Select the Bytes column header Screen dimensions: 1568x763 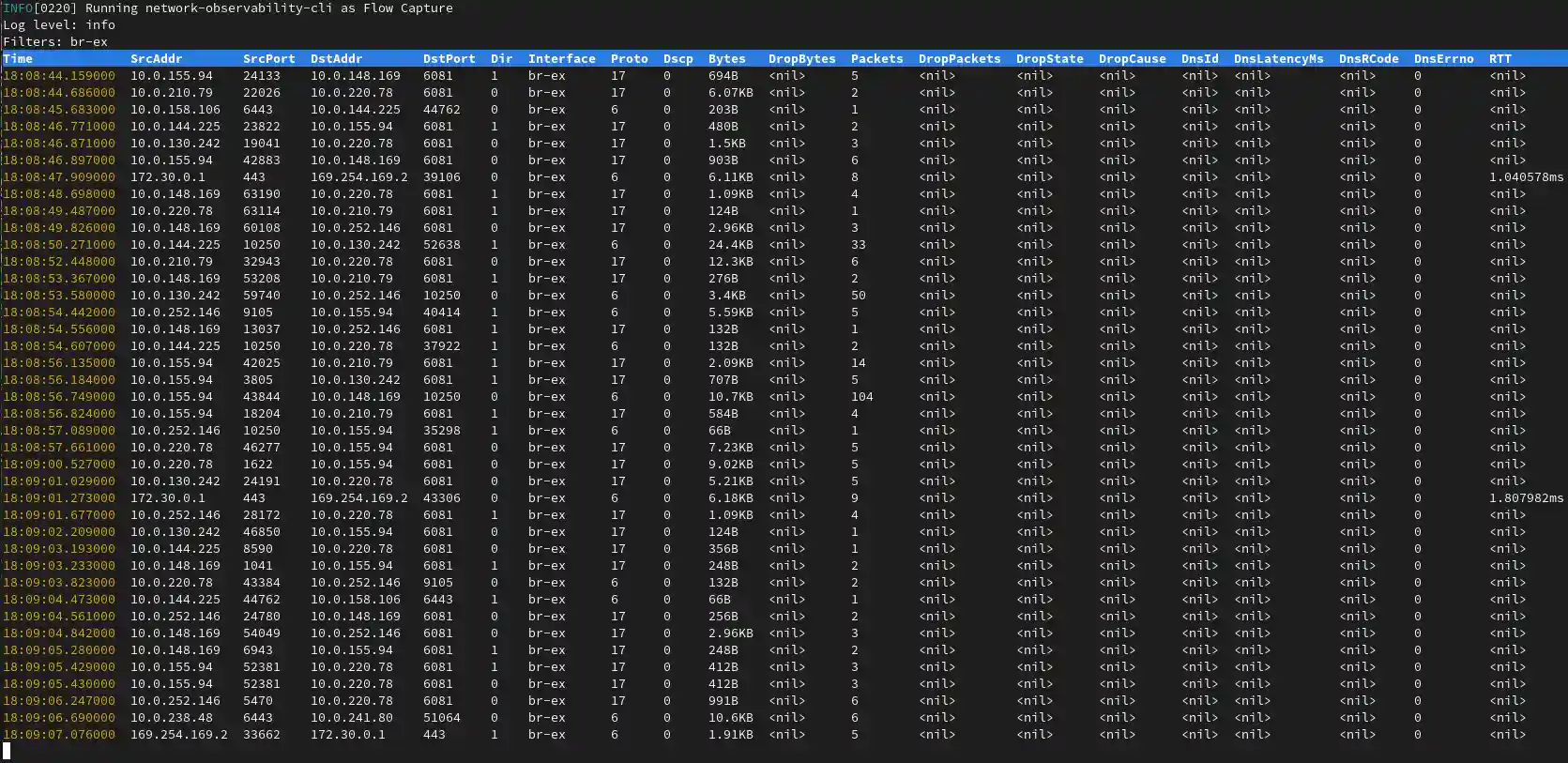pyautogui.click(x=726, y=58)
